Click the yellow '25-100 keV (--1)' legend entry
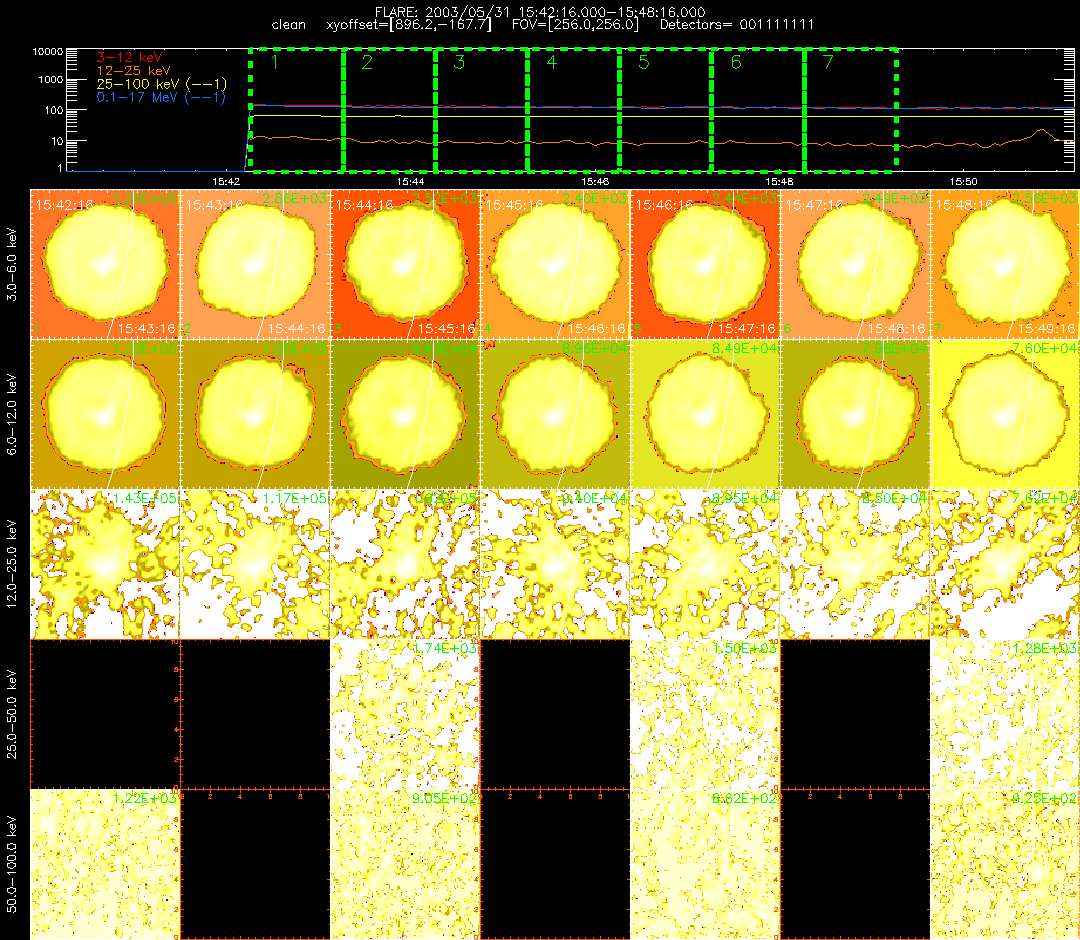Viewport: 1080px width, 940px height. (161, 84)
